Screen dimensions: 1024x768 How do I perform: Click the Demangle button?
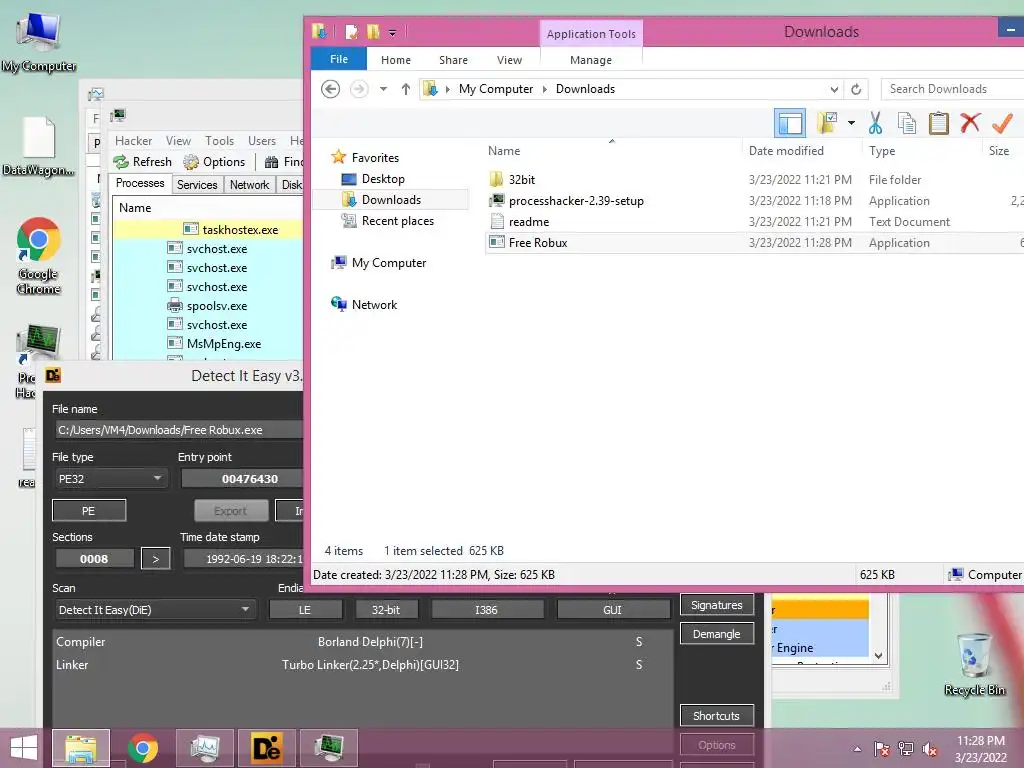(x=716, y=633)
